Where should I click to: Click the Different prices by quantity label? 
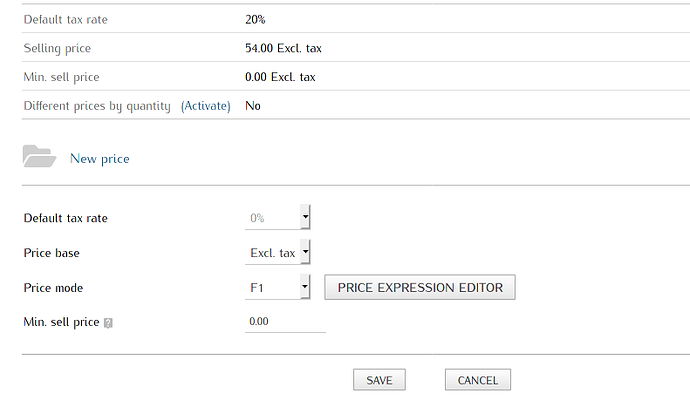click(x=97, y=106)
